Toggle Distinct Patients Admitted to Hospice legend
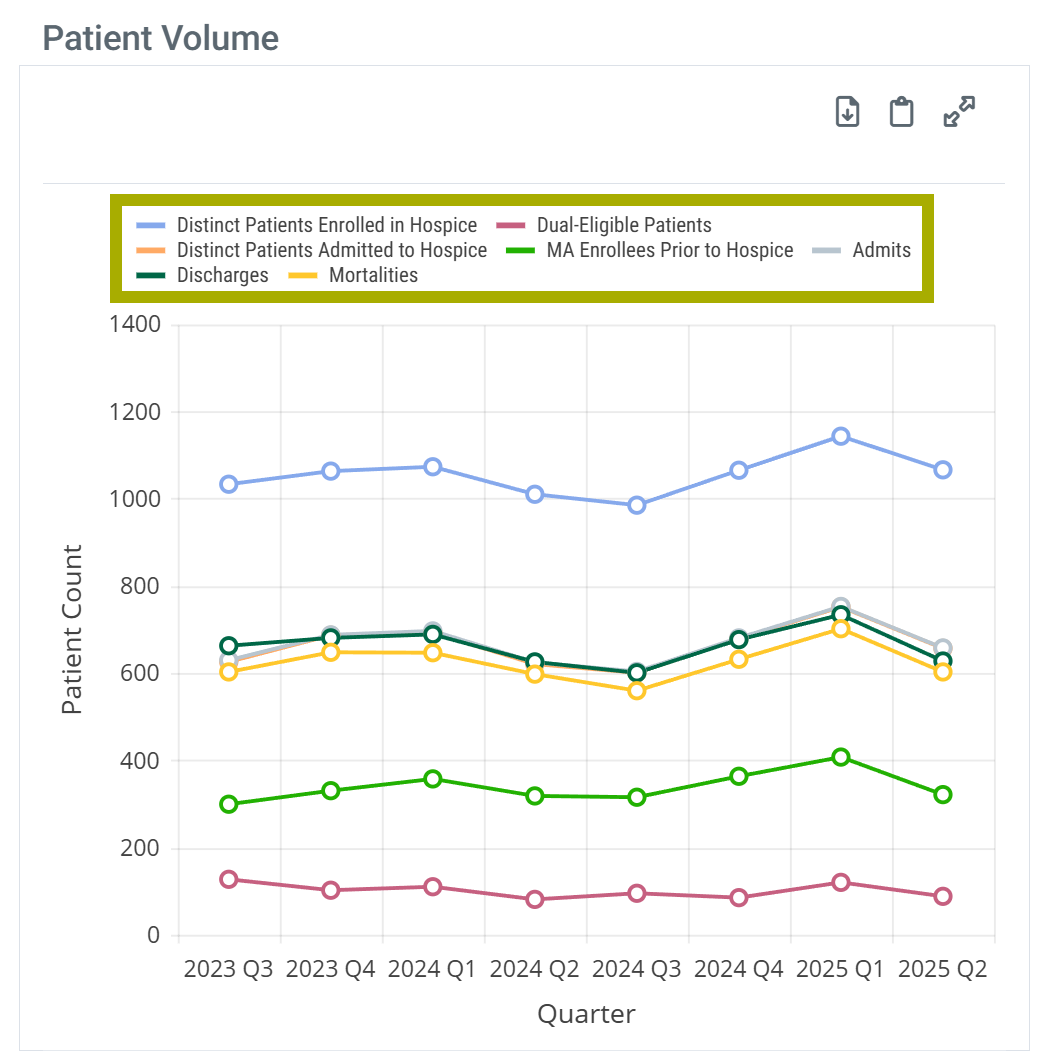The image size is (1039, 1062). pyautogui.click(x=332, y=250)
